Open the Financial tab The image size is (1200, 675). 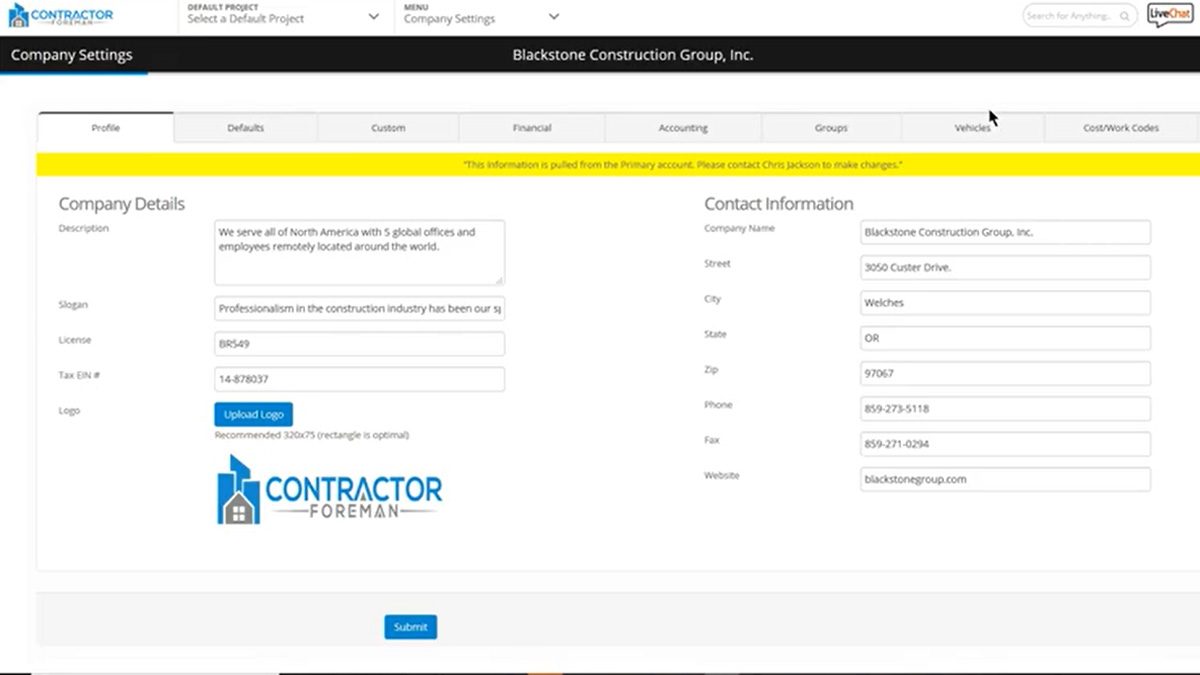(x=531, y=127)
